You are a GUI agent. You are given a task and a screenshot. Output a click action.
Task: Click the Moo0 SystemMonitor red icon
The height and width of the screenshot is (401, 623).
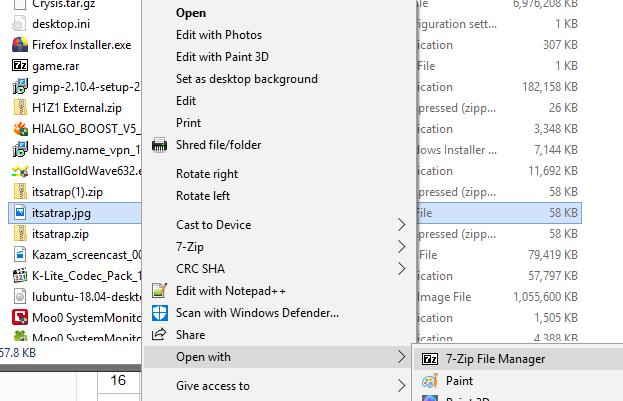pos(20,317)
